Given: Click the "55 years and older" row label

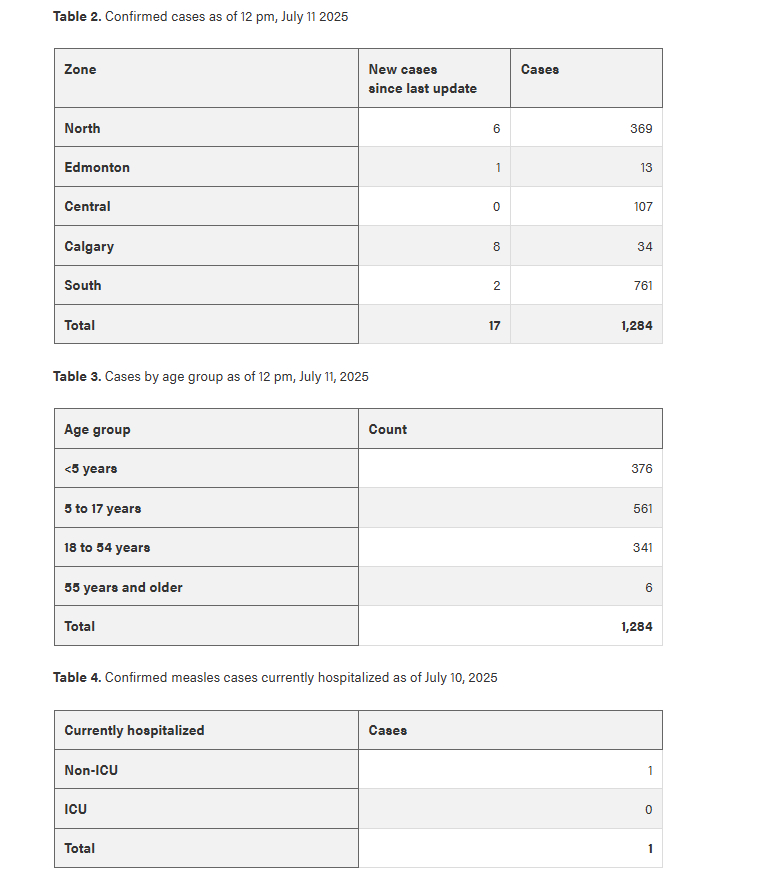Looking at the screenshot, I should pos(123,588).
